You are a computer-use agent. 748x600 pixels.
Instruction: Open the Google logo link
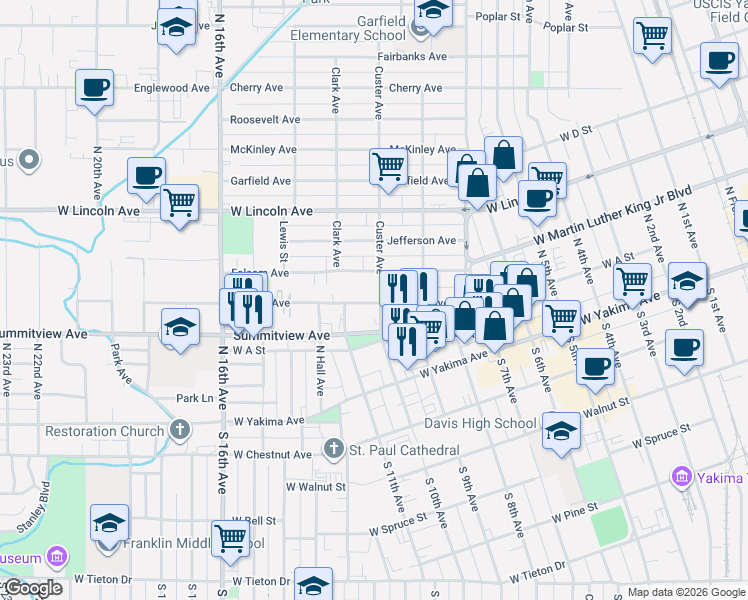click(32, 588)
